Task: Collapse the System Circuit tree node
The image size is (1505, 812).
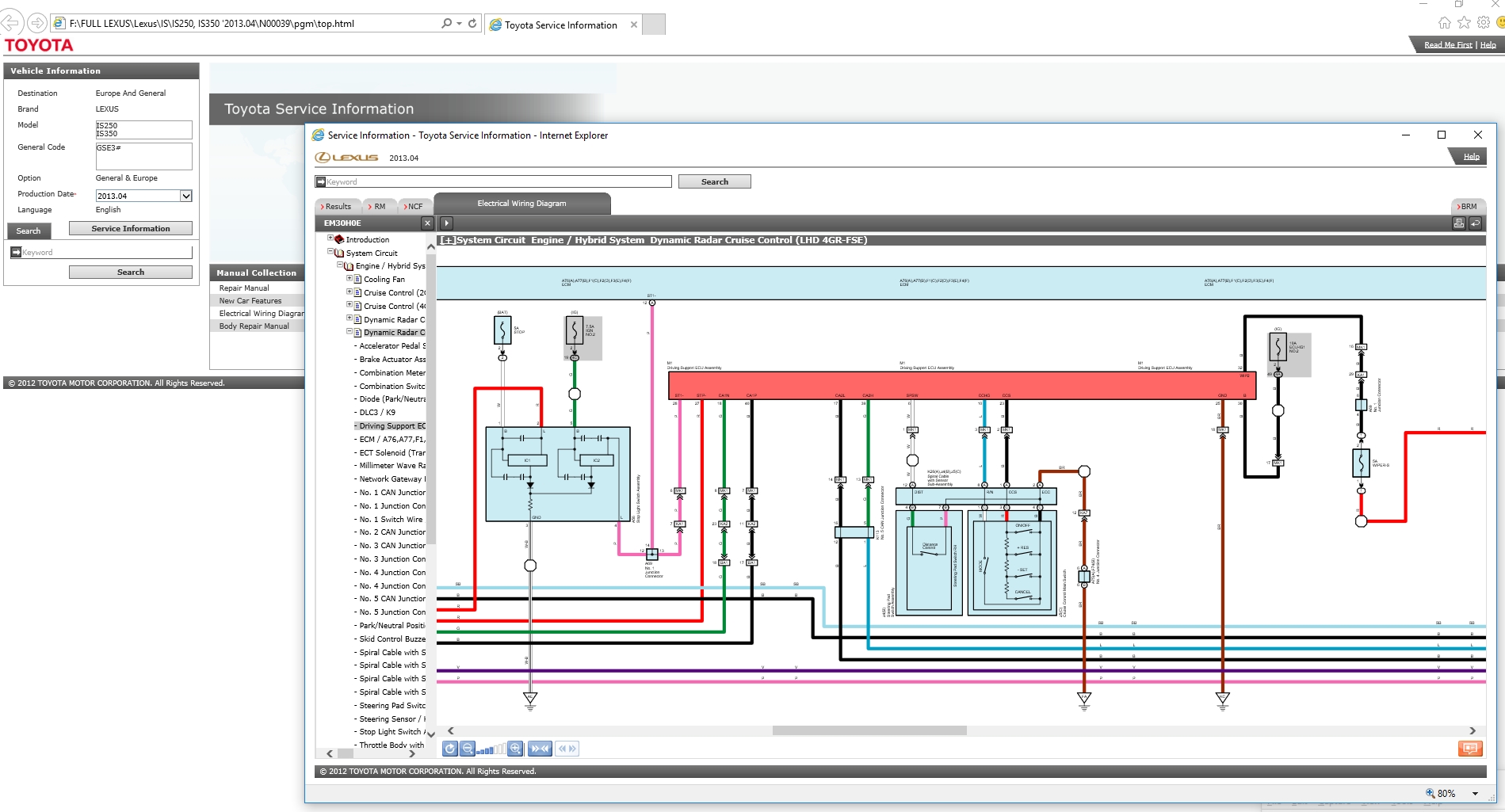Action: (330, 252)
